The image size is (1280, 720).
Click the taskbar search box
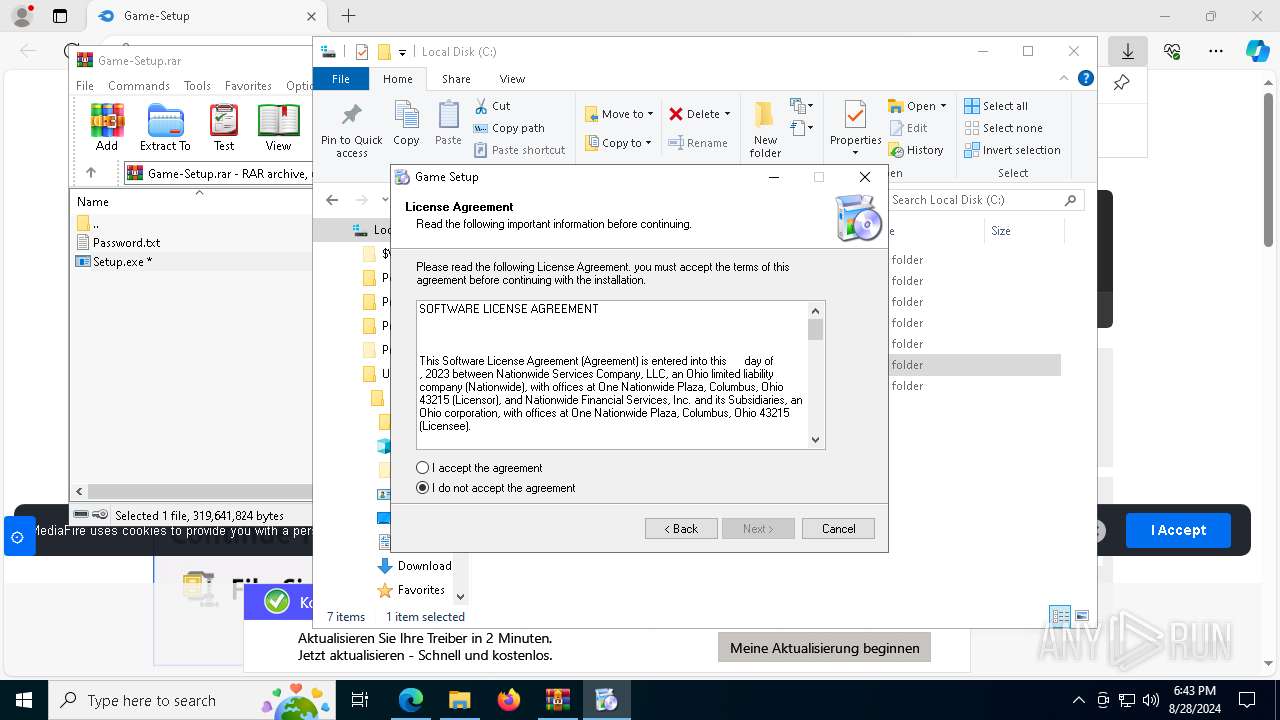pos(191,700)
